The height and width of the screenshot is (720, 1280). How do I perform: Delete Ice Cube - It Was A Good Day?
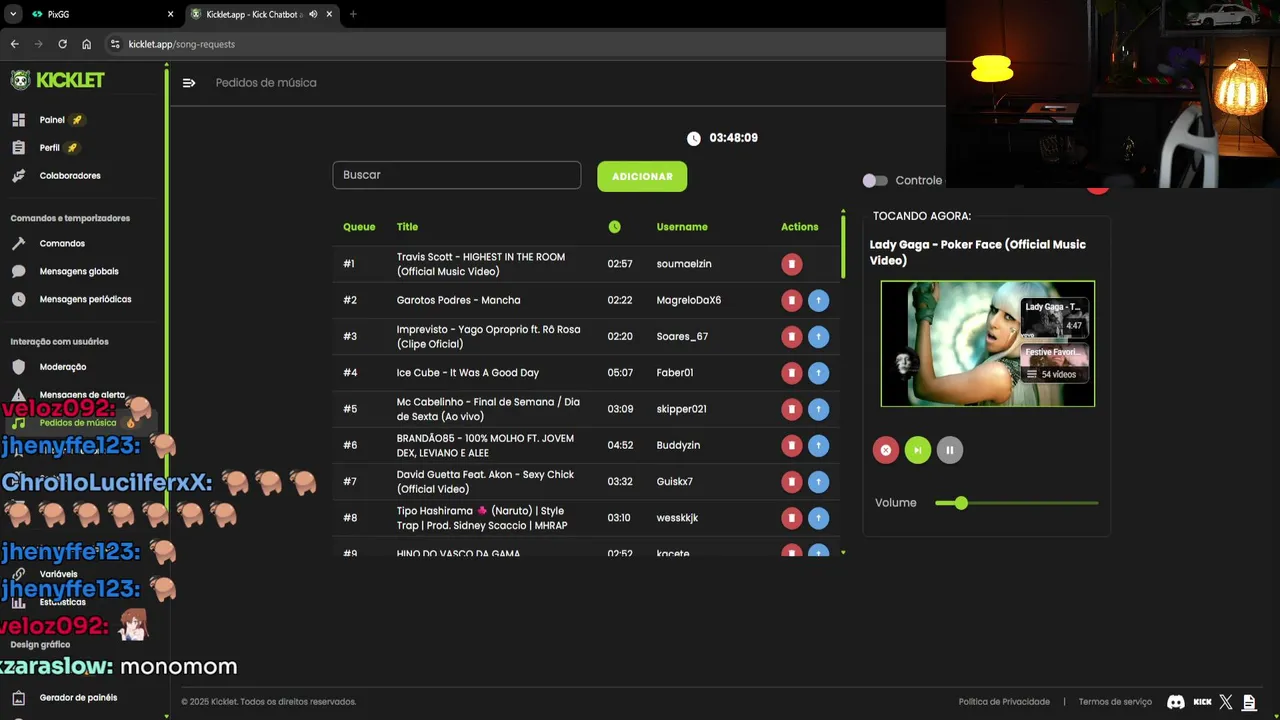791,373
